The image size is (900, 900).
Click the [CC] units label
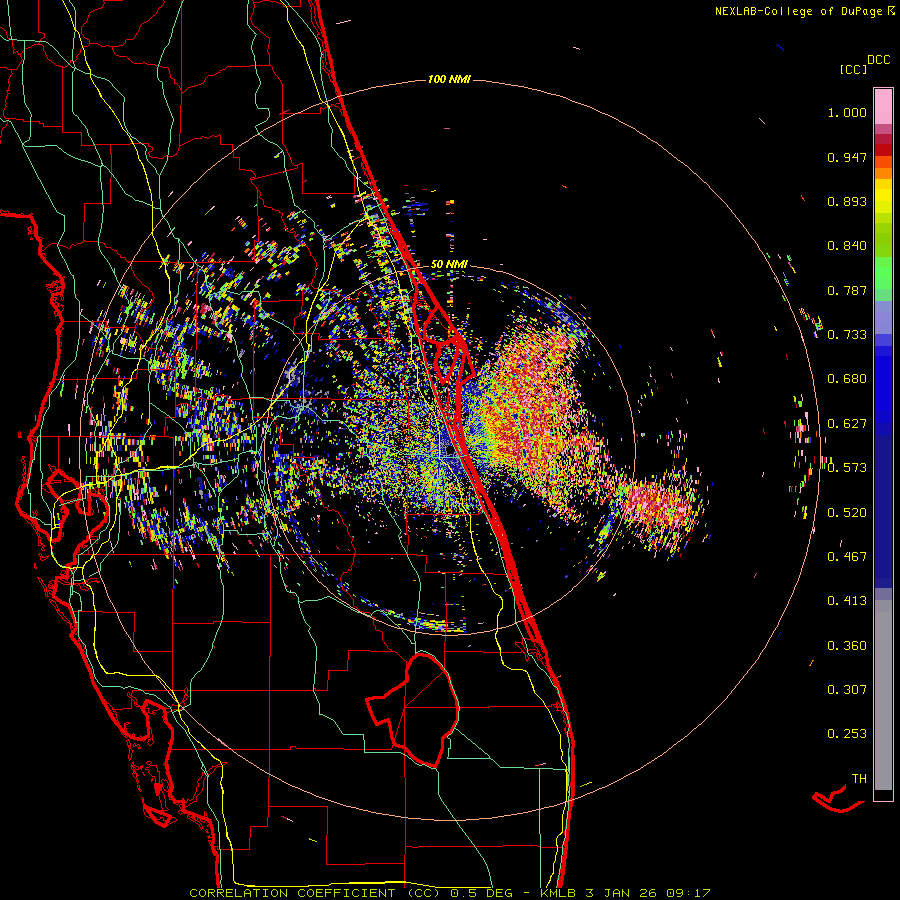pyautogui.click(x=853, y=69)
